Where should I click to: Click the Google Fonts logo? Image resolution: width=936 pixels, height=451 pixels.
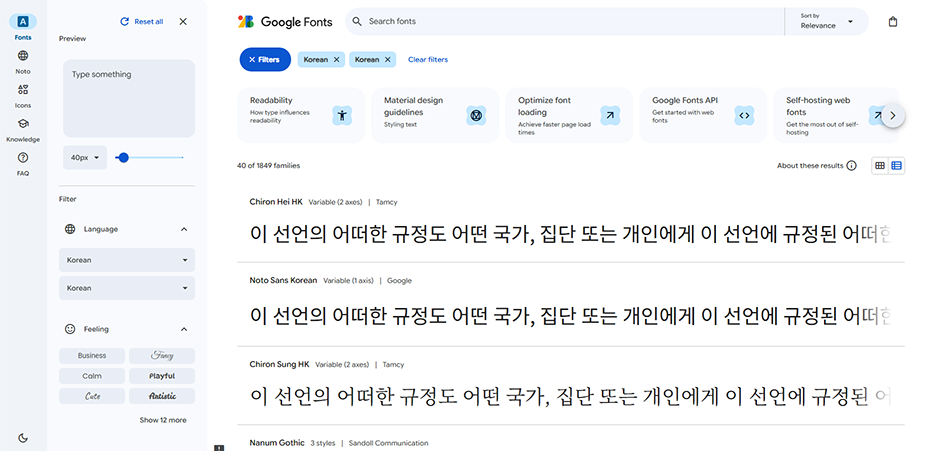(x=285, y=21)
